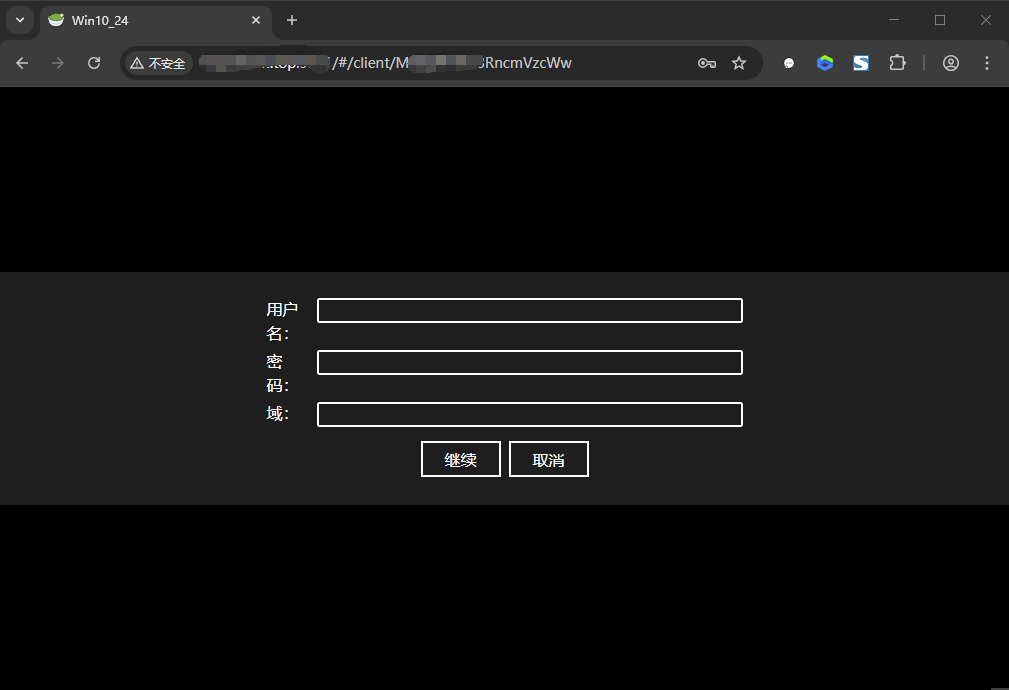Reload the current page
Screen dimensions: 1009x690
94,63
